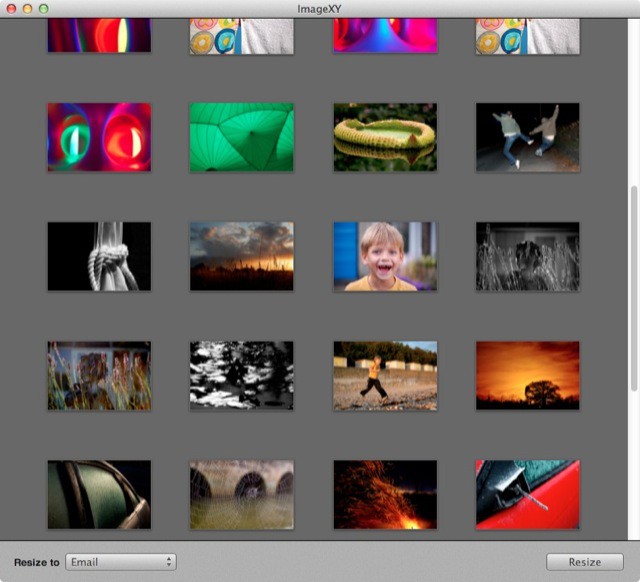Select the two people jumping at night photo
This screenshot has width=640, height=582.
(527, 137)
